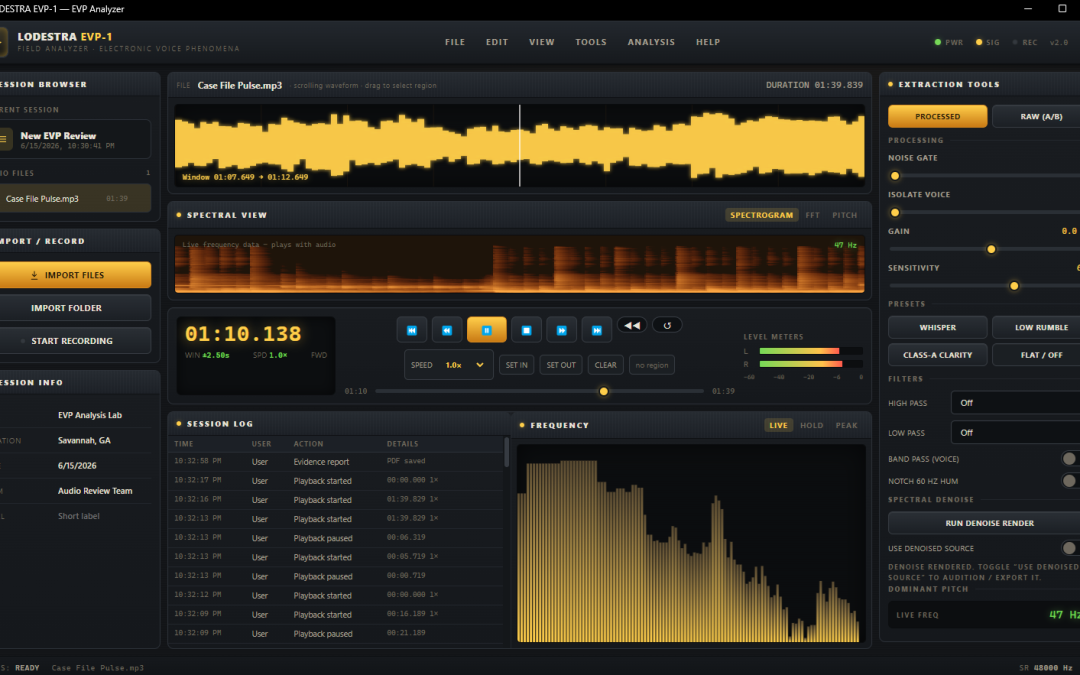The height and width of the screenshot is (675, 1080).
Task: Open the FILE menu
Action: pyautogui.click(x=455, y=42)
